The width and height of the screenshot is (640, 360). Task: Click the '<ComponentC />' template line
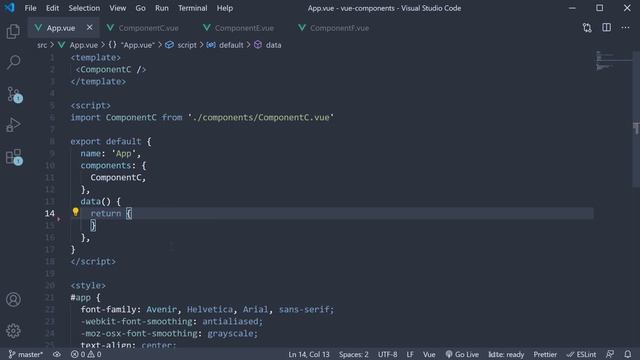tap(111, 70)
